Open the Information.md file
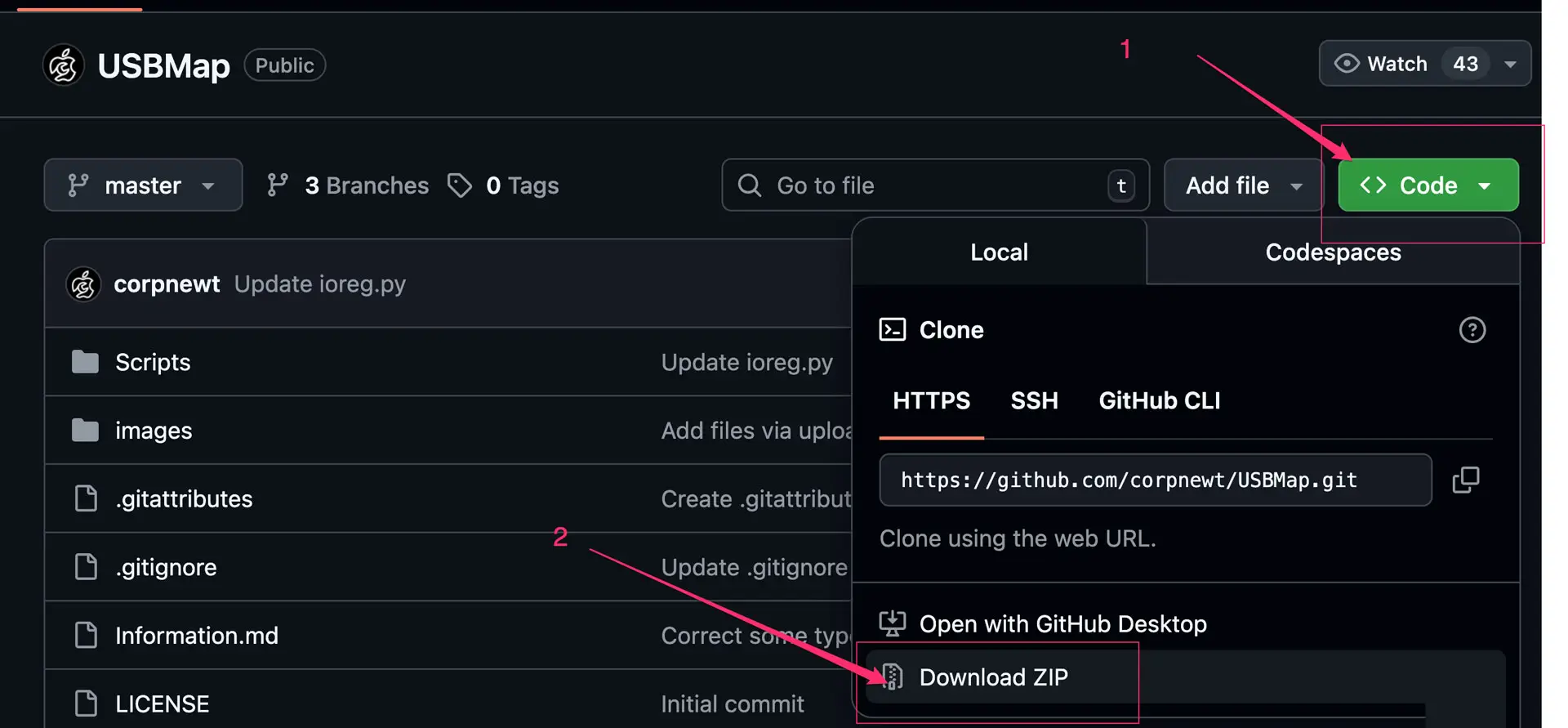Image resolution: width=1568 pixels, height=728 pixels. point(197,636)
